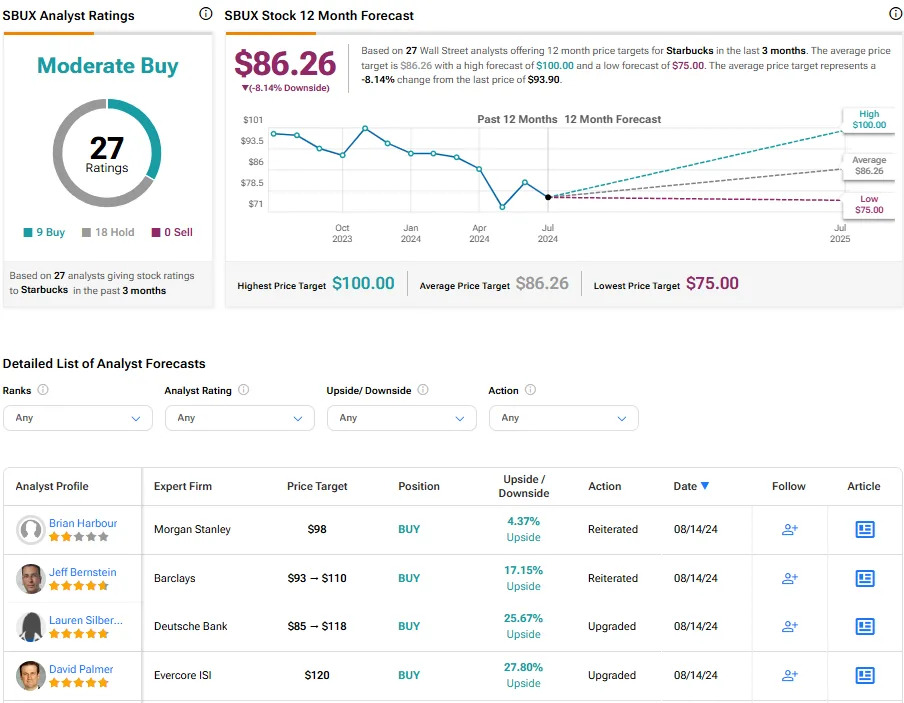Viewport: 904px width, 703px height.
Task: Click the Starbucks link in forecast description
Action: [x=690, y=51]
